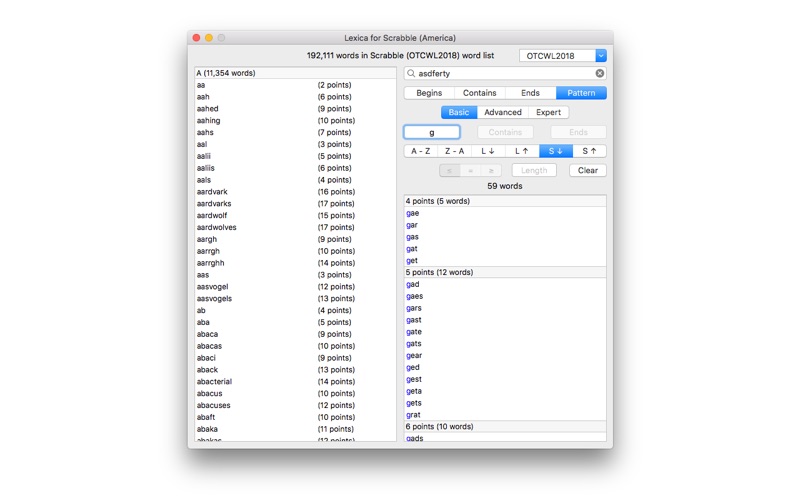Viewport: 800px width, 500px height.
Task: Select the equals length operator
Action: (x=470, y=170)
